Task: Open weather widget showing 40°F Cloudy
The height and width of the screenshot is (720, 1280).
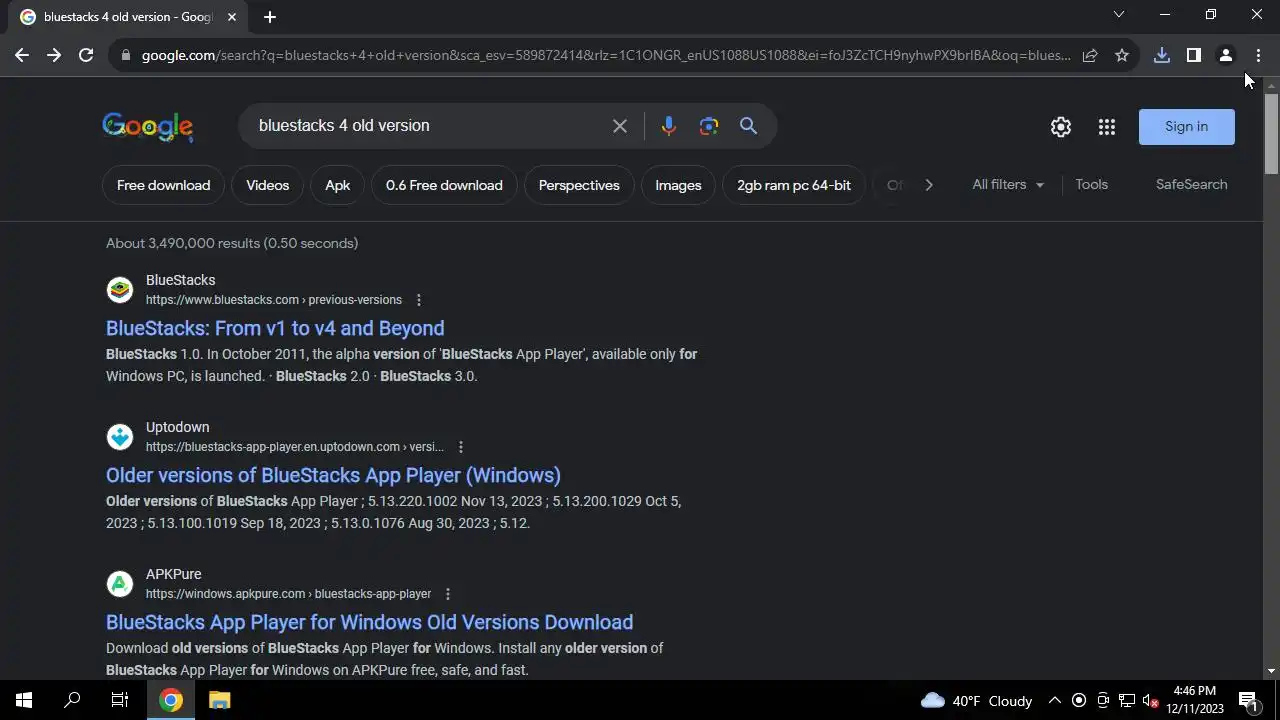Action: (976, 701)
